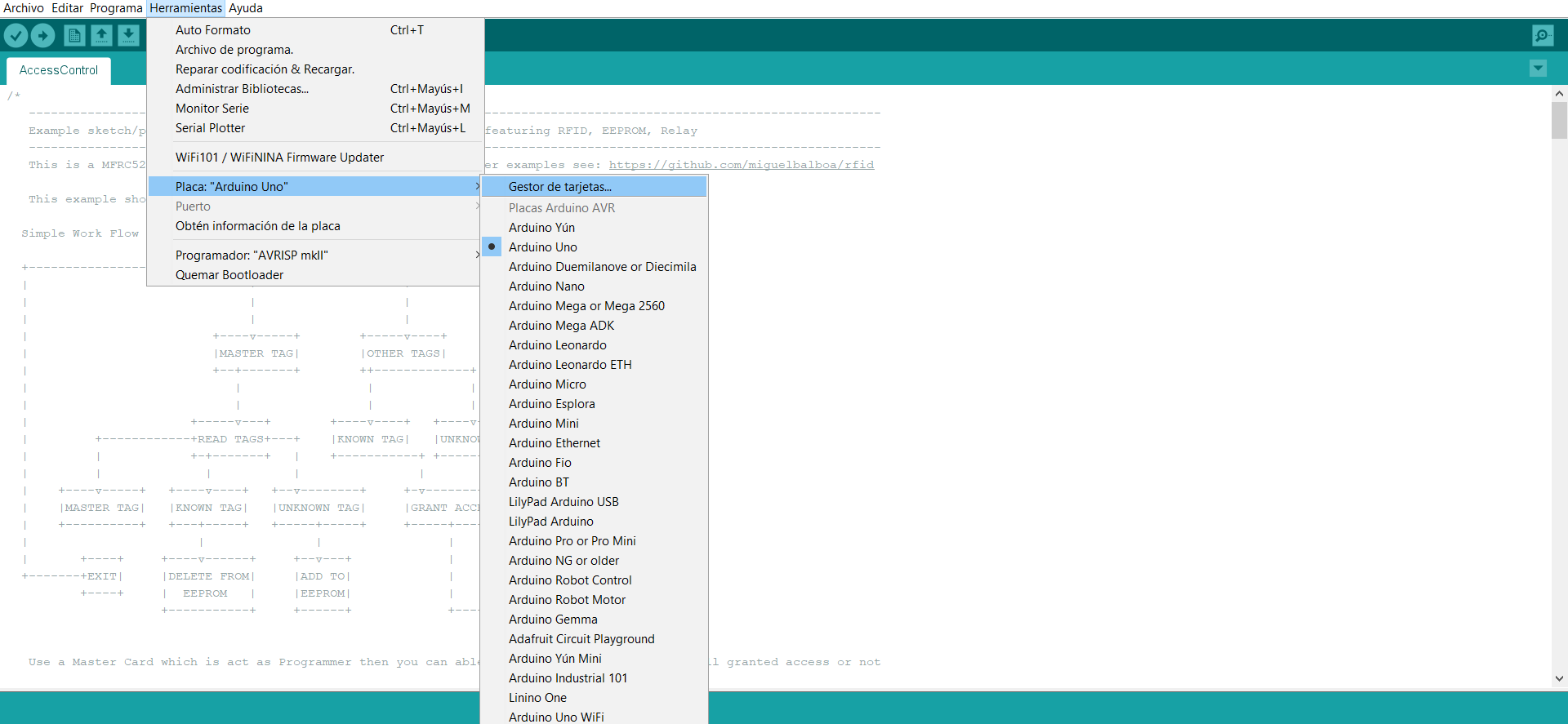Choose Arduino Leonardo ETH
Viewport: 1568px width, 724px height.
[x=594, y=365]
